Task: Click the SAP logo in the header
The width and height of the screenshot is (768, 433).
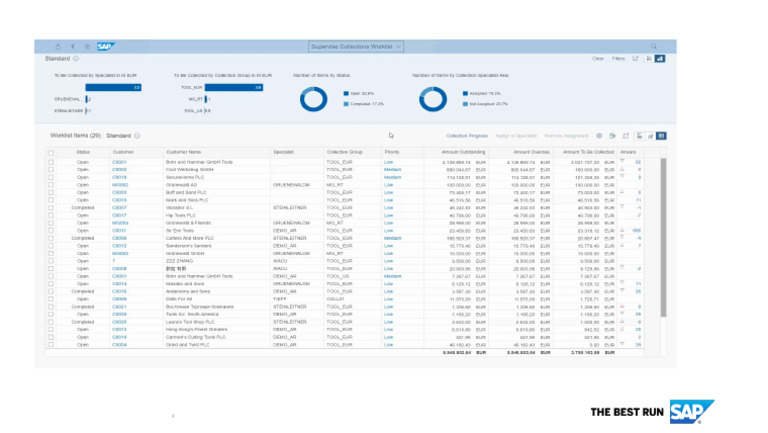Action: (x=105, y=47)
